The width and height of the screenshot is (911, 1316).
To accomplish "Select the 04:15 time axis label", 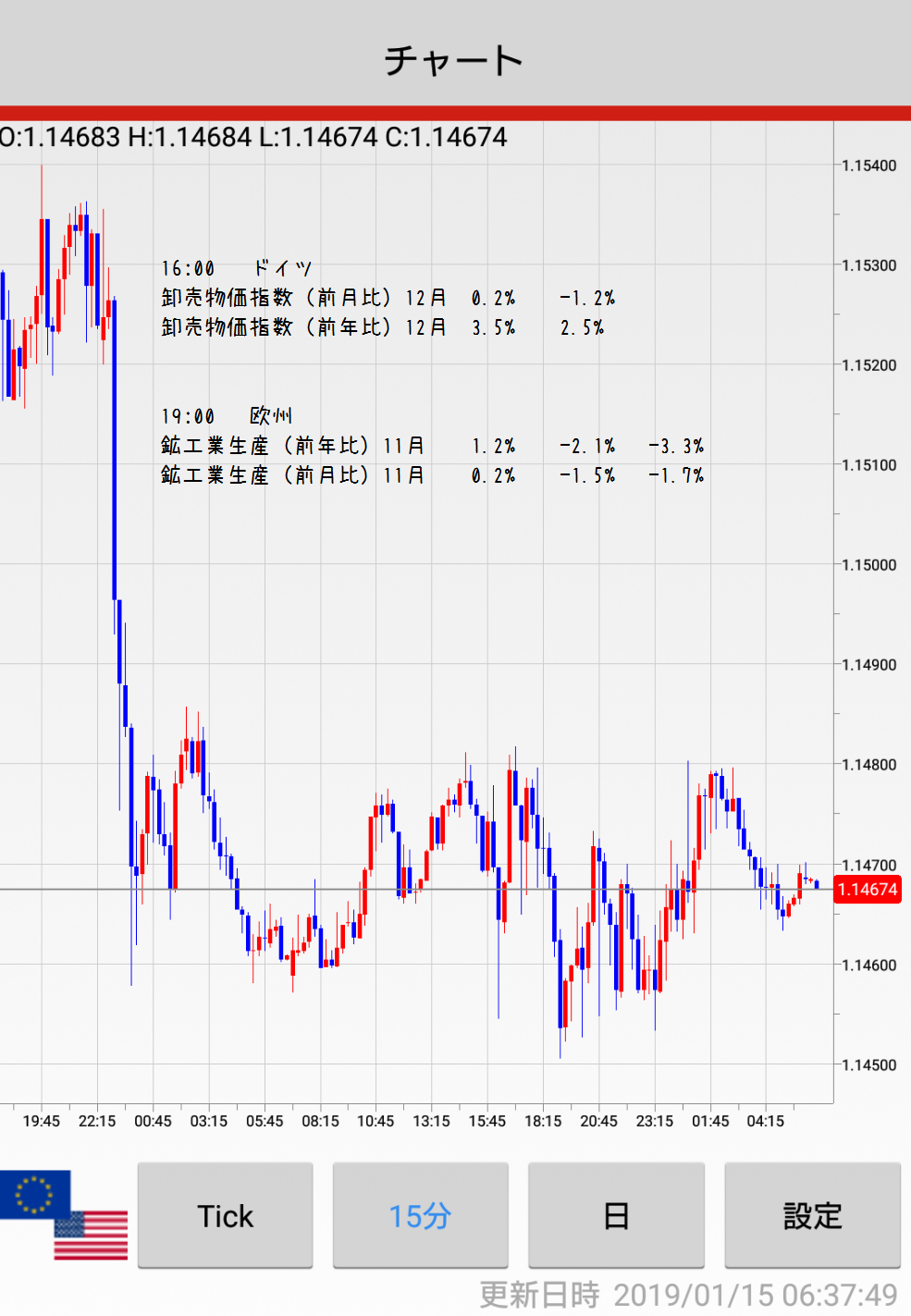I will [765, 1121].
